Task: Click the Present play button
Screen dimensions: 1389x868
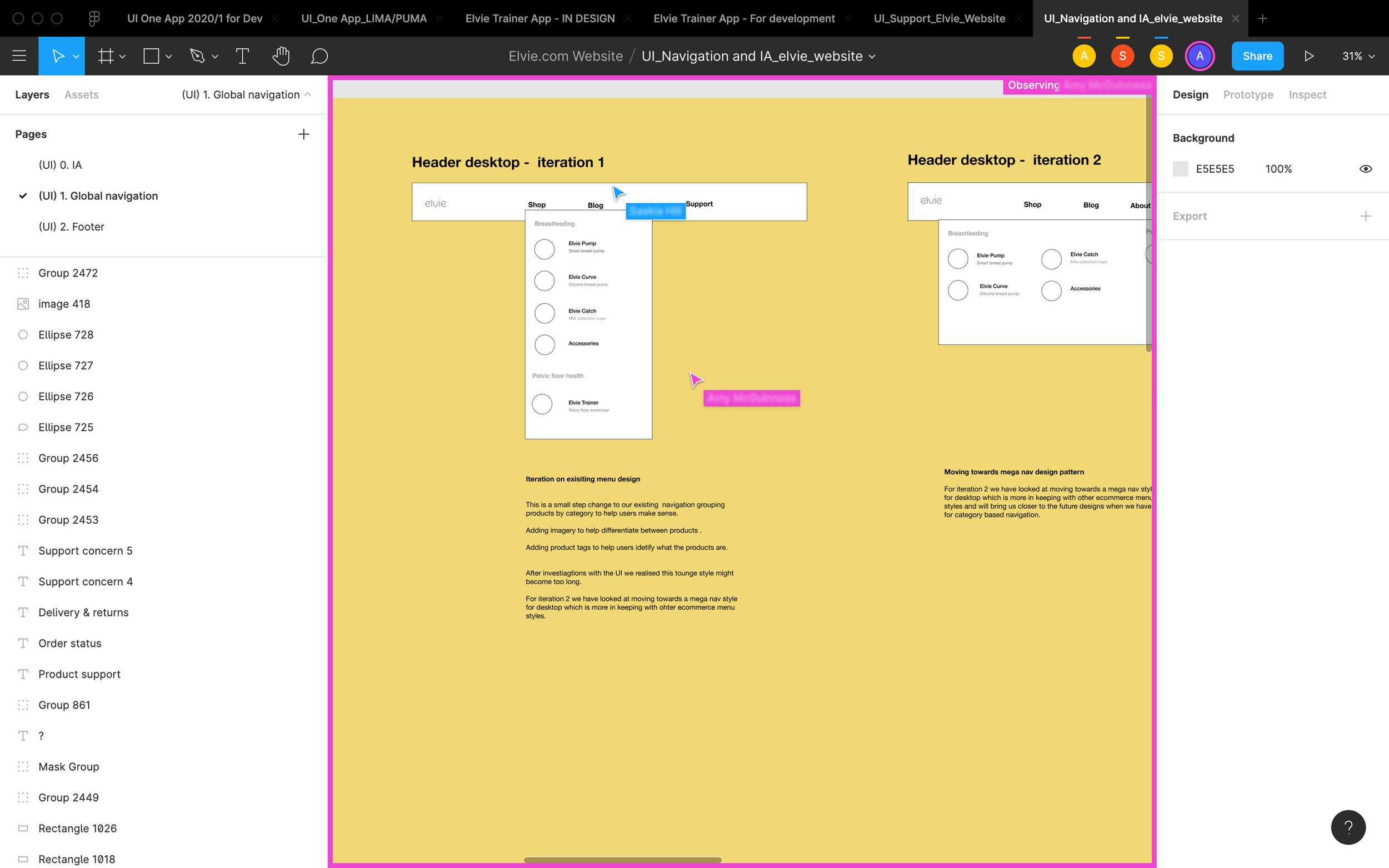Action: point(1308,56)
